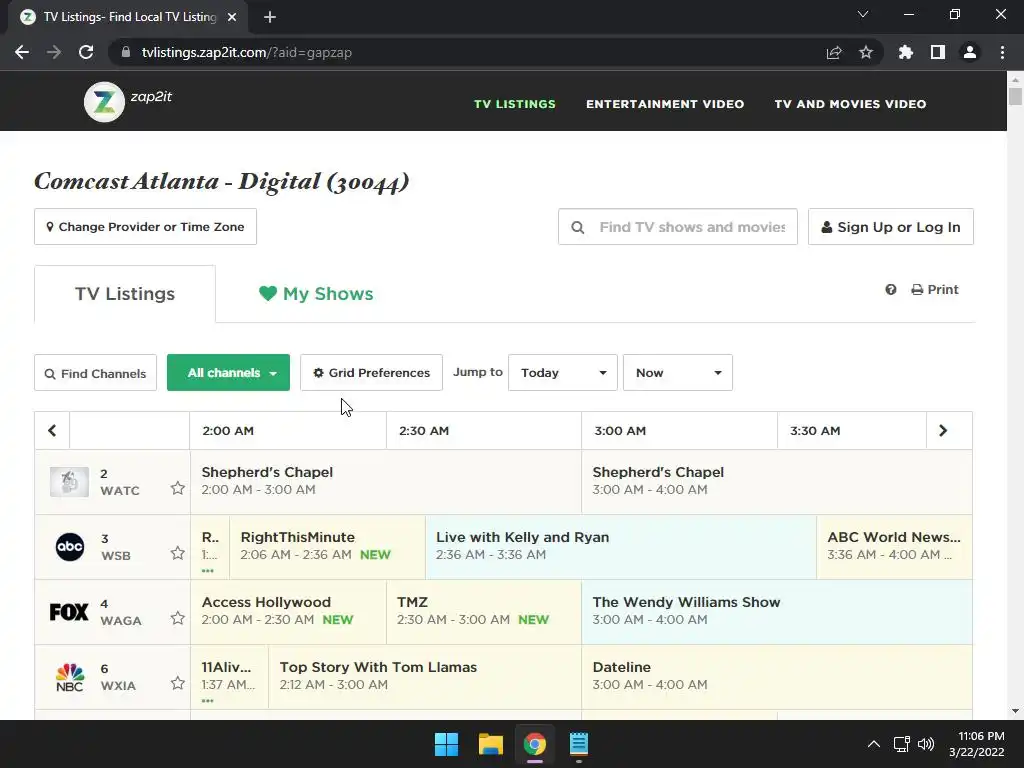Change Provider or Time Zone
The height and width of the screenshot is (768, 1024).
coord(145,227)
